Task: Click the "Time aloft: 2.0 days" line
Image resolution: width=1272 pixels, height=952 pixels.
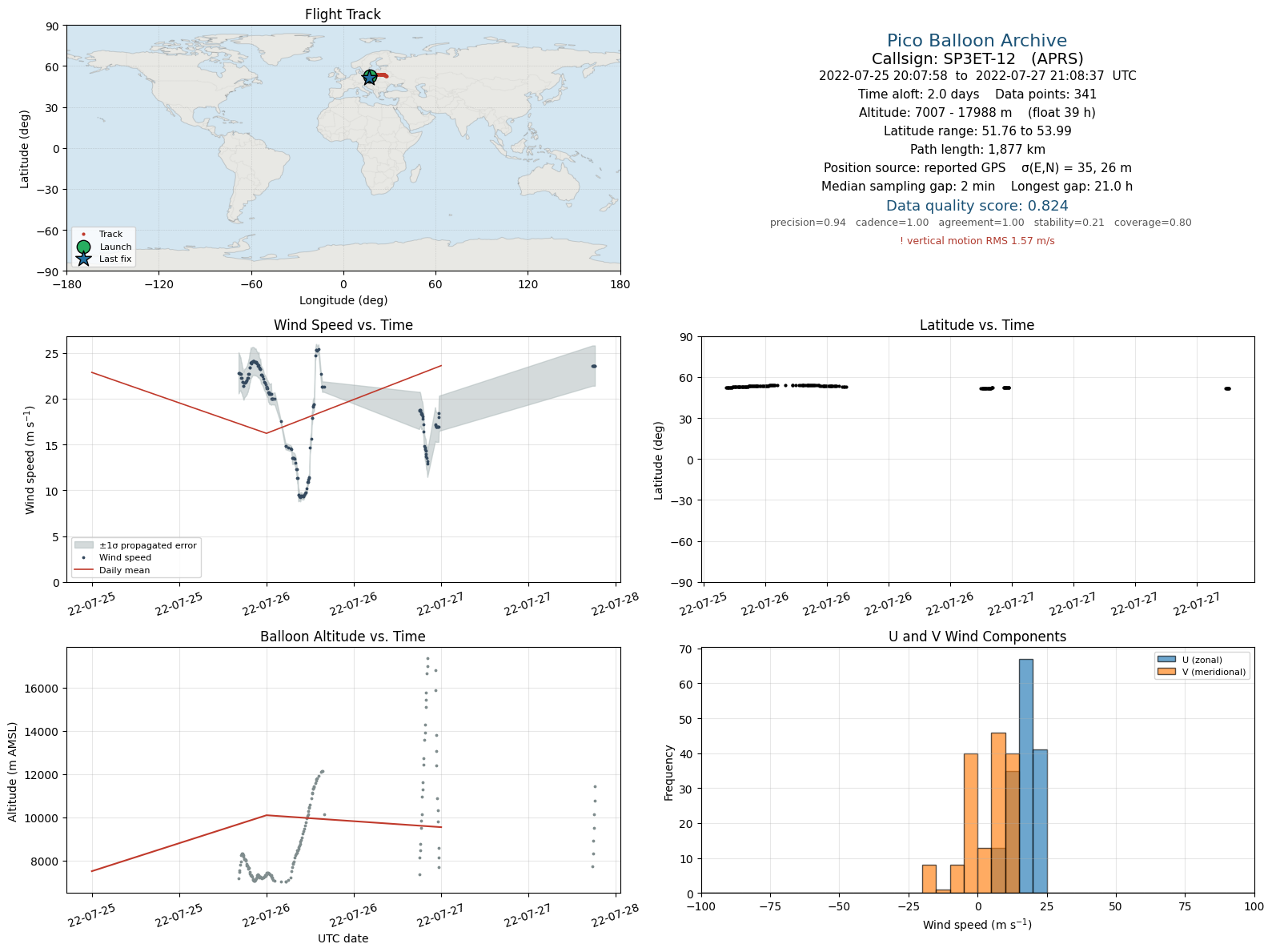Action: (x=977, y=94)
